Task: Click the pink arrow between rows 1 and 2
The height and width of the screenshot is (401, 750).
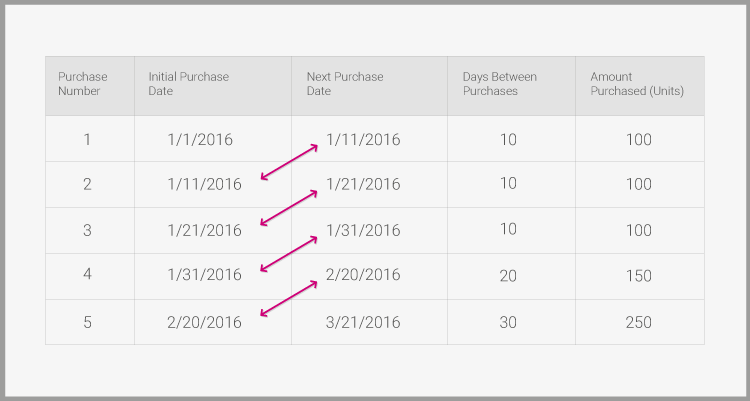Action: coord(289,162)
